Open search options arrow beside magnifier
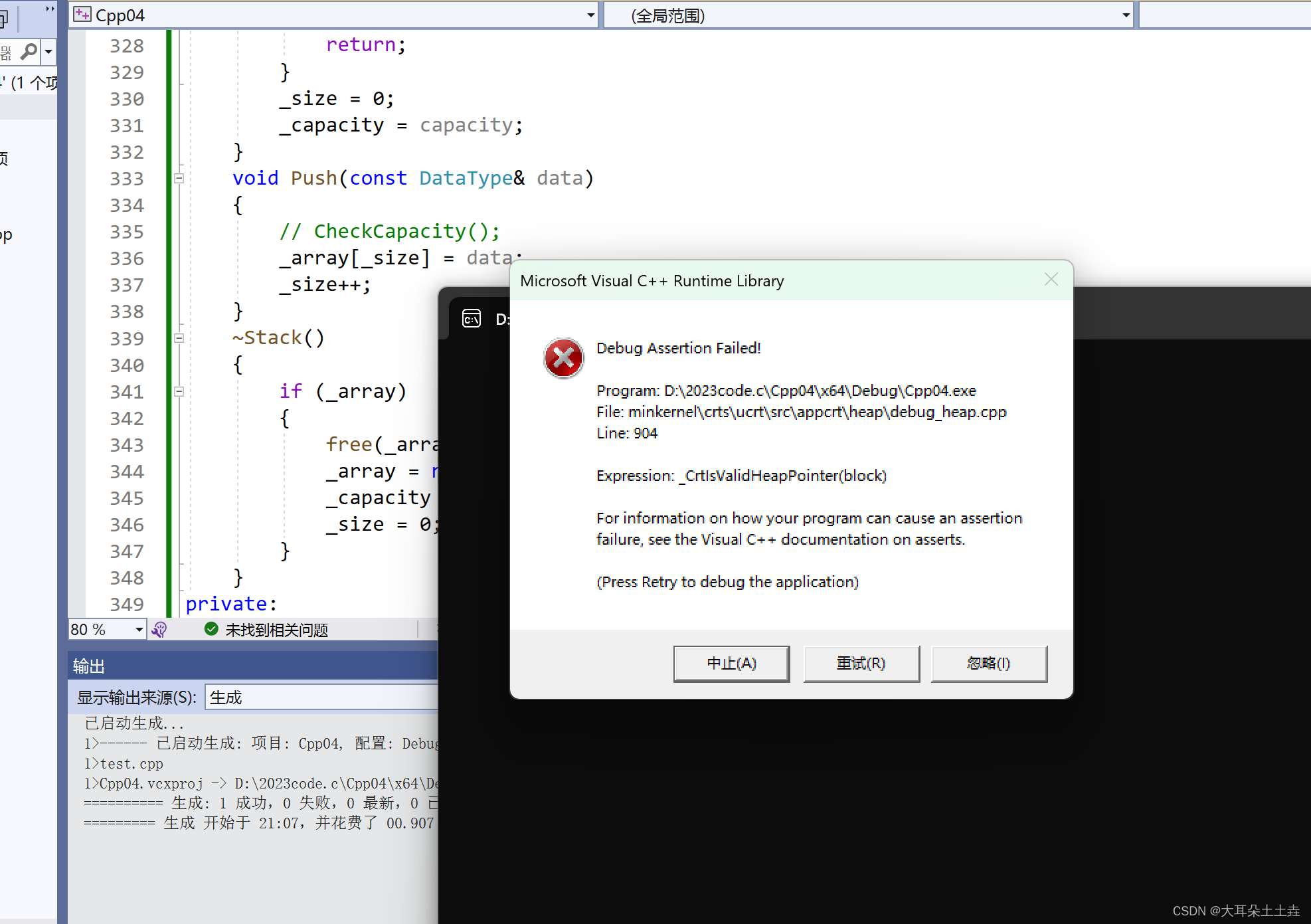The width and height of the screenshot is (1311, 924). 48,51
